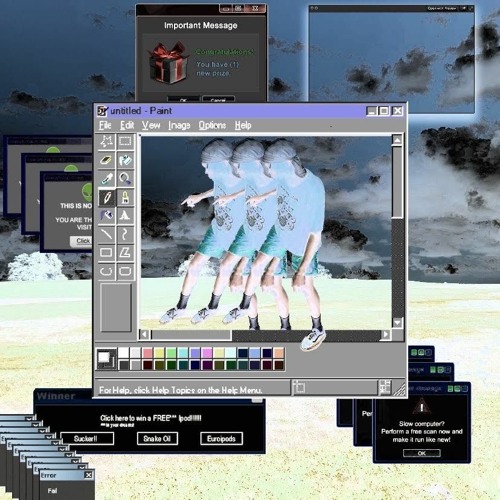Click the 'Click' button in visitor popup
The image size is (500, 500).
(82, 241)
